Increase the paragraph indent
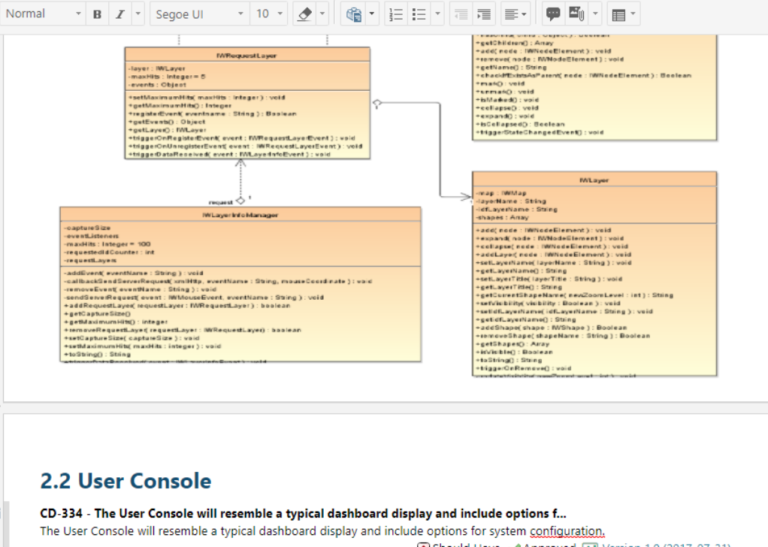768x547 pixels. [484, 14]
